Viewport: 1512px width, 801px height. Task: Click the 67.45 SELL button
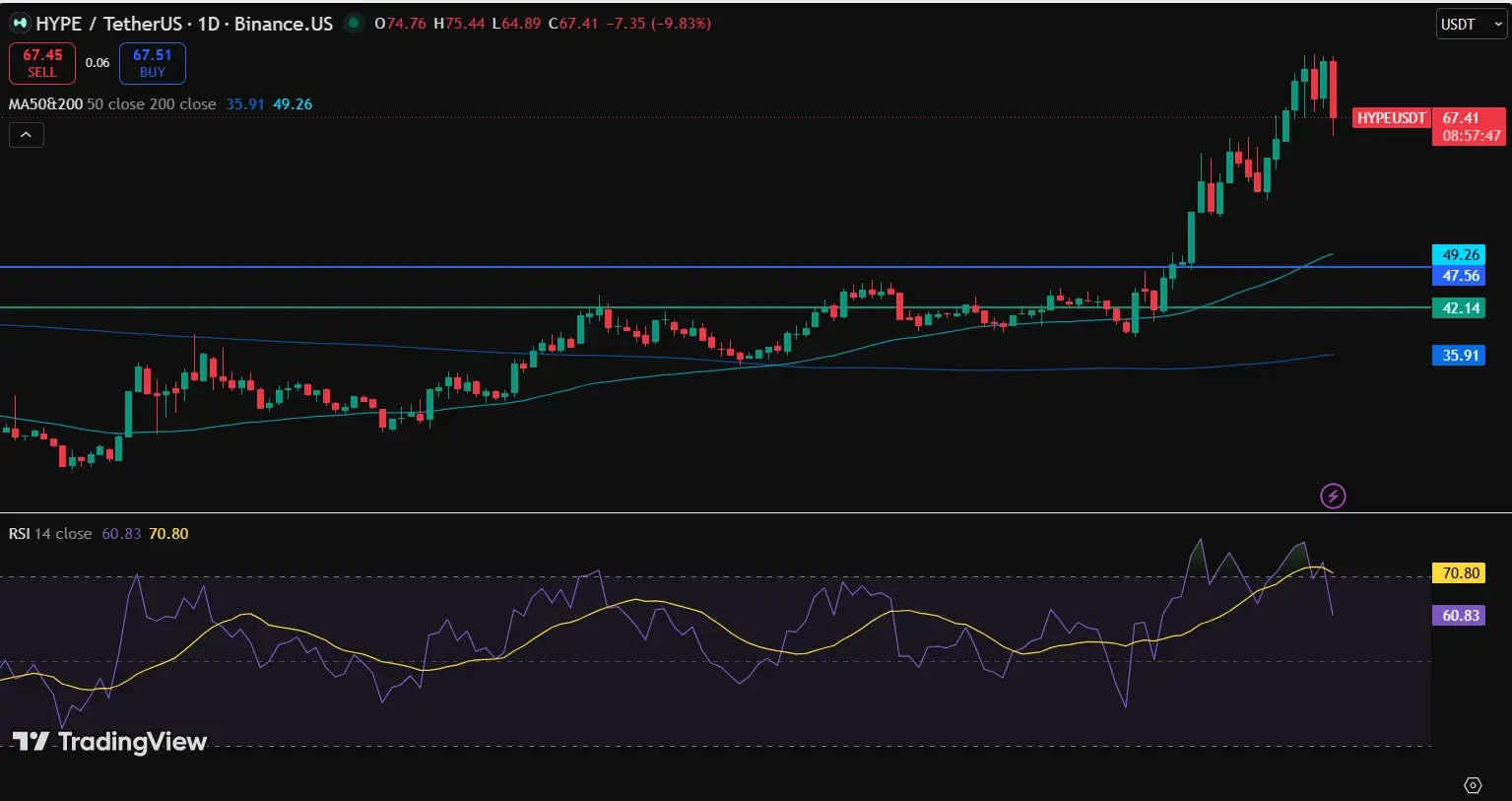[x=42, y=63]
